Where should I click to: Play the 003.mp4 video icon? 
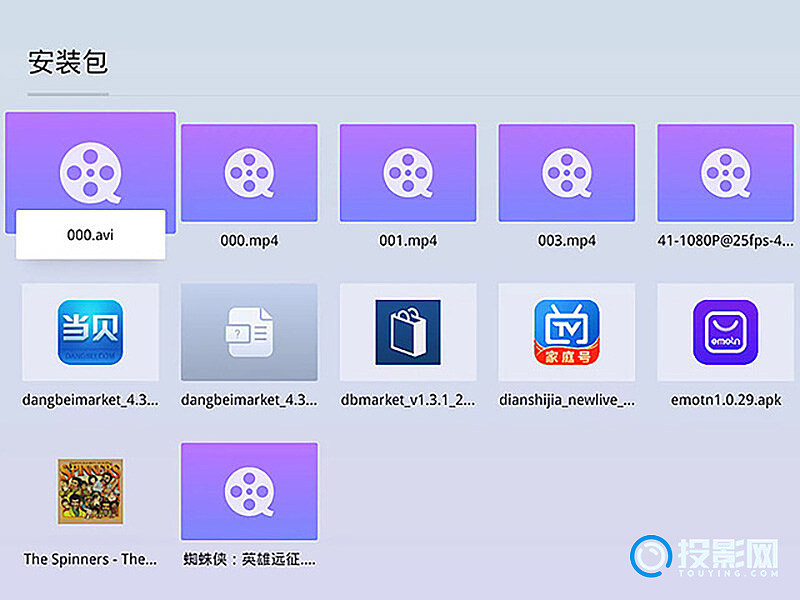[x=567, y=172]
